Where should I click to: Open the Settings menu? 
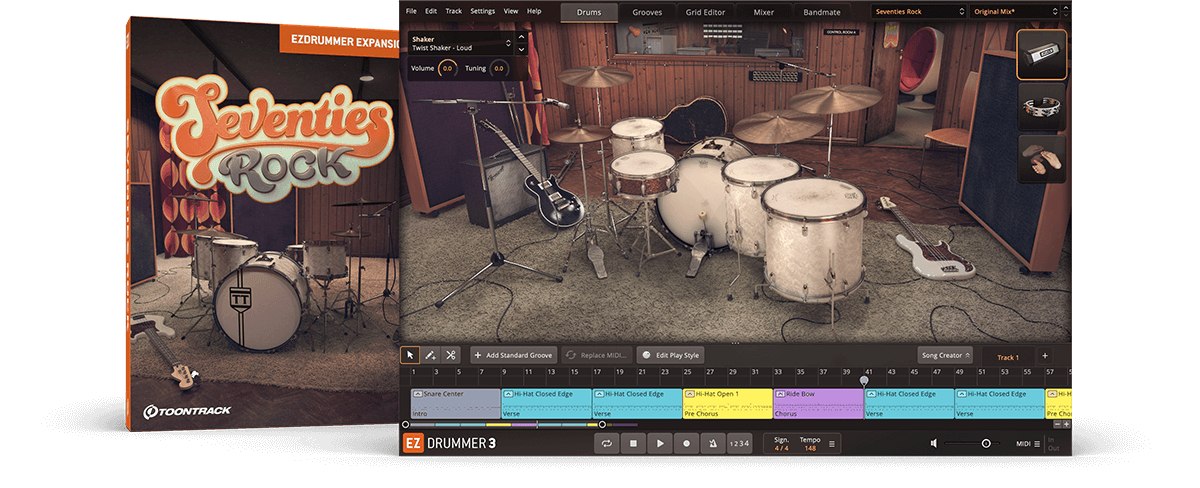482,11
